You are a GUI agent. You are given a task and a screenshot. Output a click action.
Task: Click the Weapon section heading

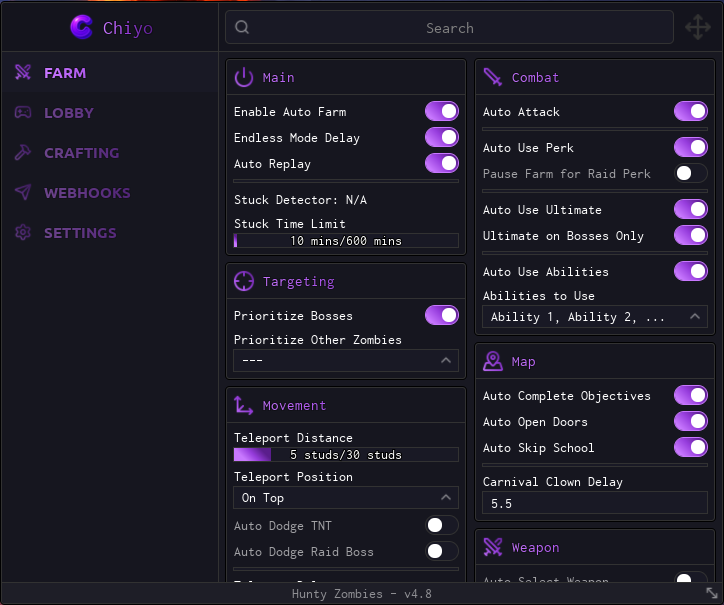pos(535,548)
